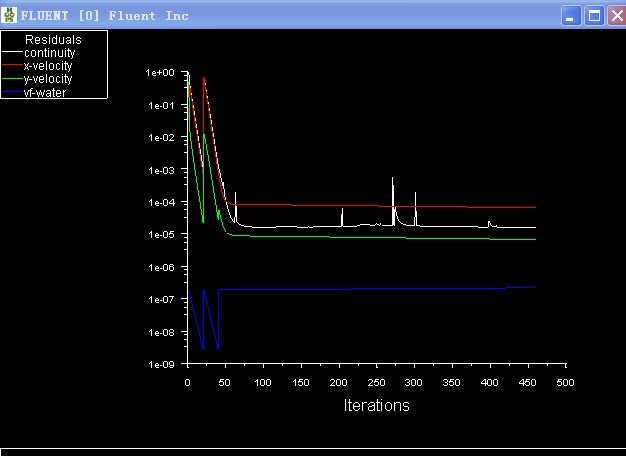
Task: Minimize the Fluent window
Action: 571,15
